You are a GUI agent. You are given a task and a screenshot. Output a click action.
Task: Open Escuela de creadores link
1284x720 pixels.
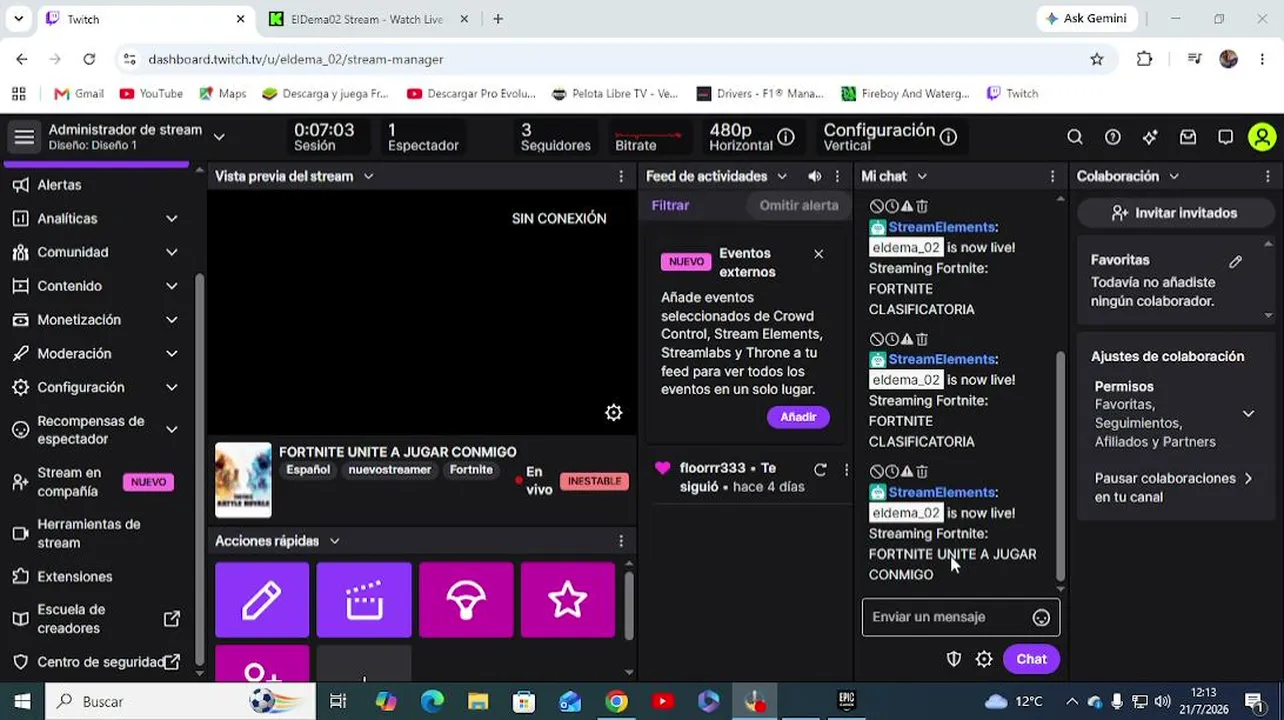pyautogui.click(x=96, y=619)
